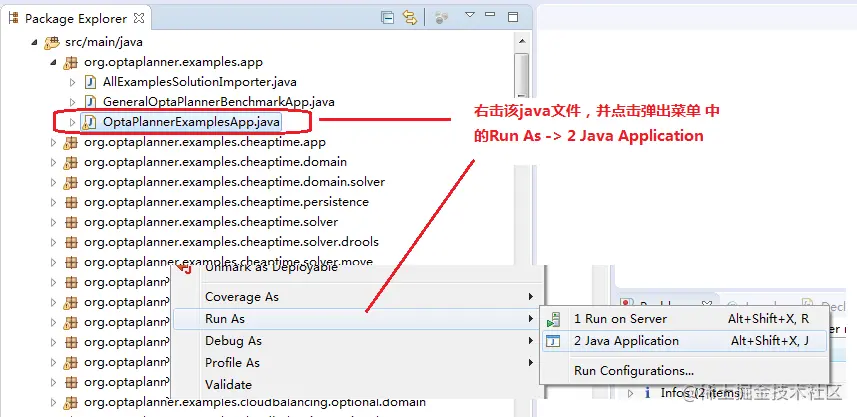Open Profile As submenu
The width and height of the screenshot is (857, 417).
(358, 362)
